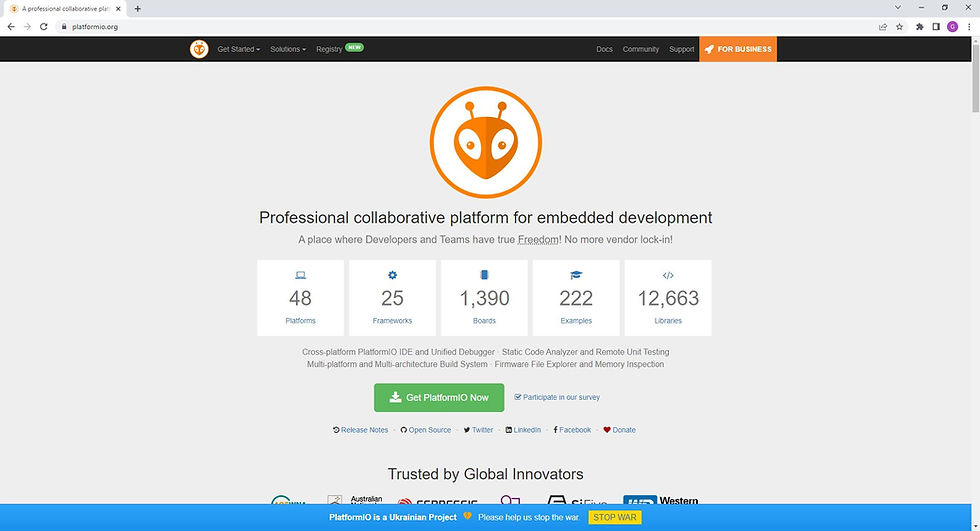This screenshot has height=531, width=980.
Task: Click the FOR BUSINESS button
Action: pyautogui.click(x=738, y=49)
